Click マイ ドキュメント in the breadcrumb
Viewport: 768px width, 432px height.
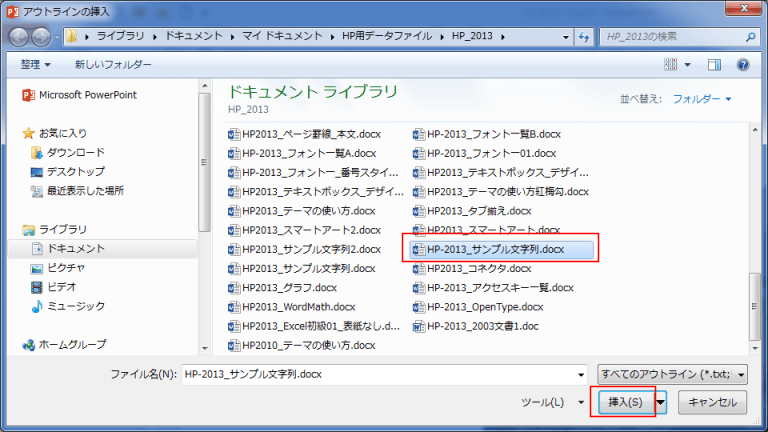point(282,36)
